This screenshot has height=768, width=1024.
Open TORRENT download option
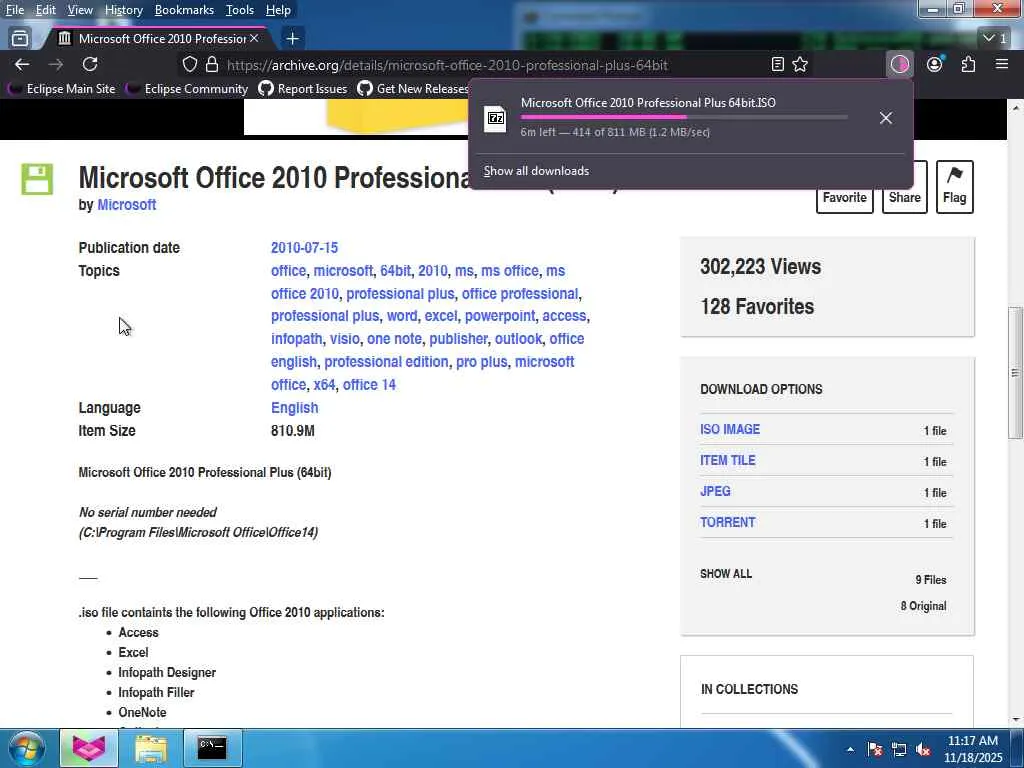[728, 522]
